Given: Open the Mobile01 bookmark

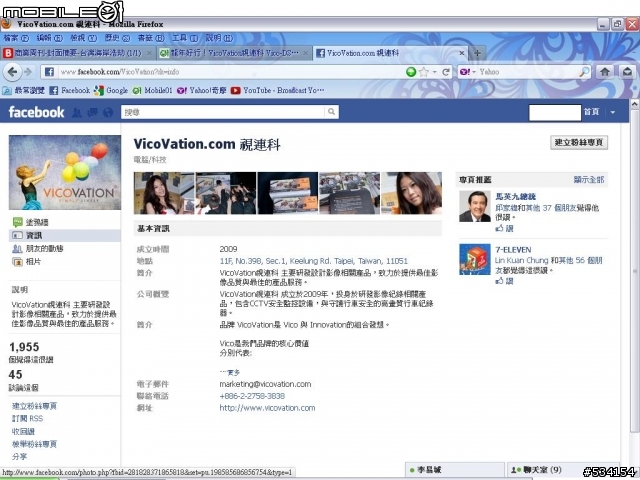Looking at the screenshot, I should (x=153, y=91).
